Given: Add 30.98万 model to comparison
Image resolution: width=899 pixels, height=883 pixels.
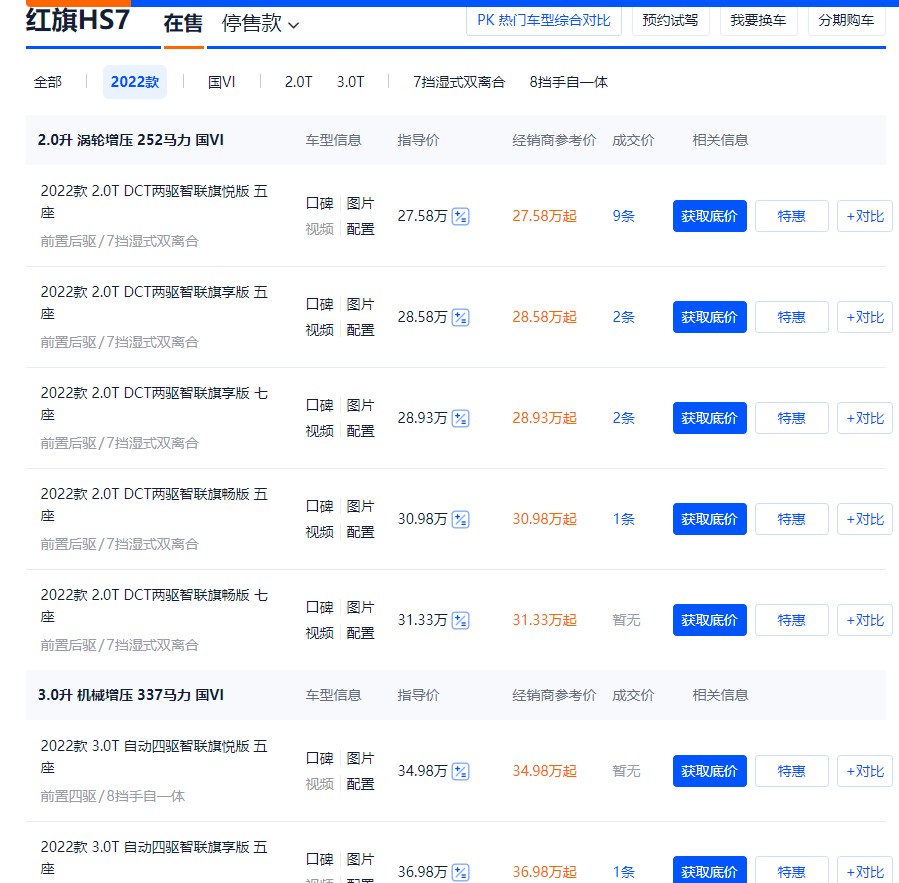Looking at the screenshot, I should click(865, 519).
